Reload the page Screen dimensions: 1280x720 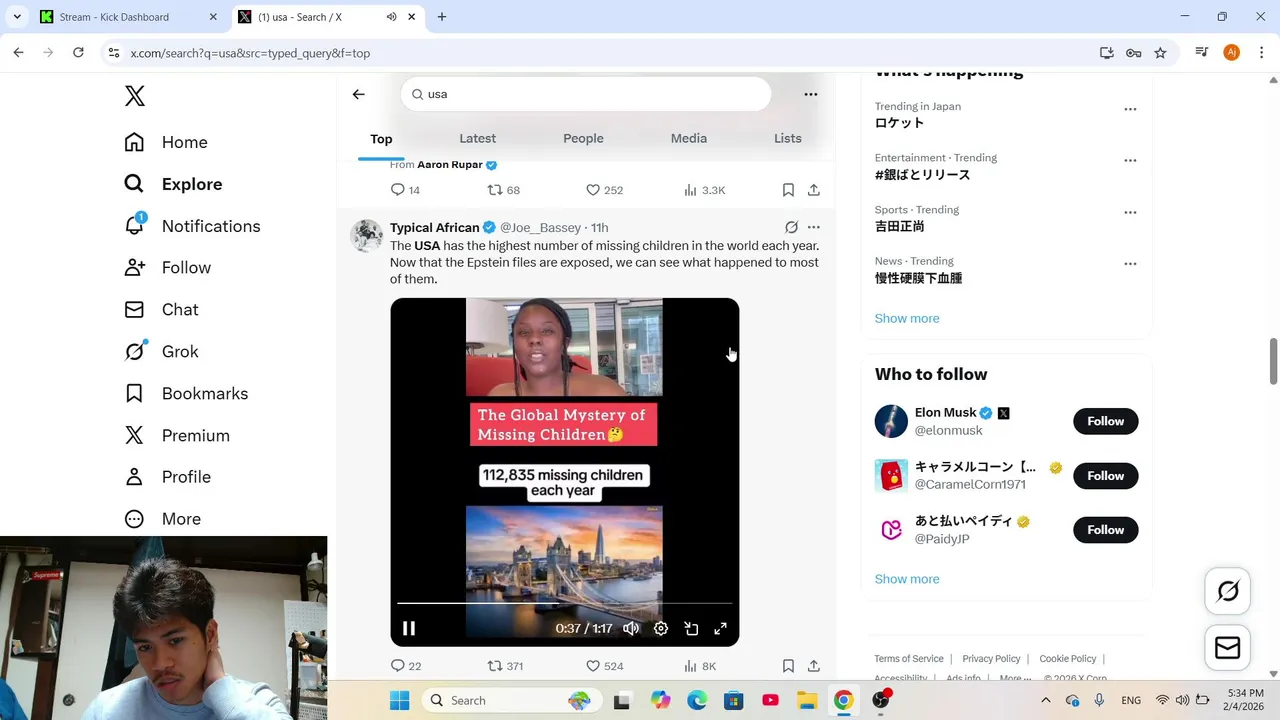coord(78,53)
